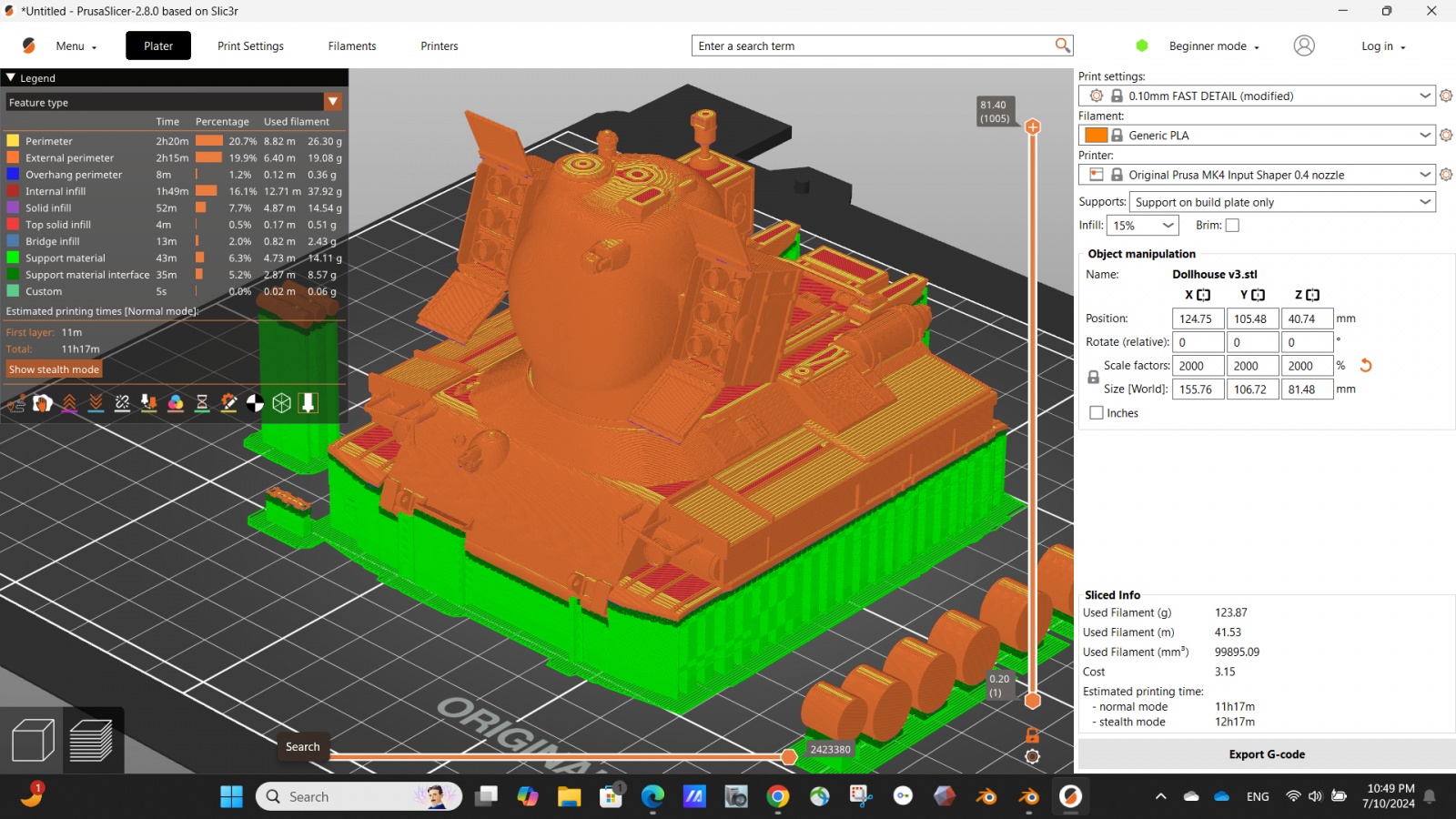This screenshot has height=819, width=1456.
Task: Click the Export G-code button
Action: click(1266, 754)
